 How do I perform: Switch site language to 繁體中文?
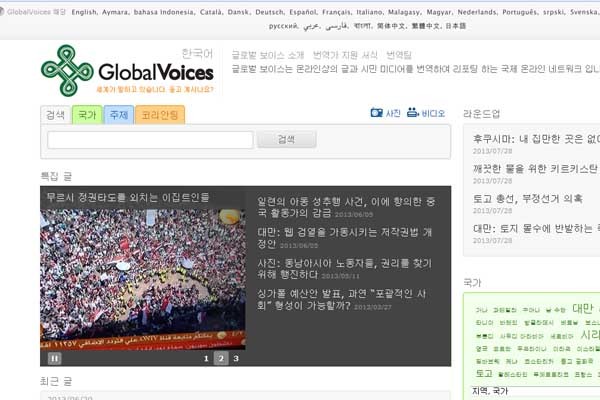(x=426, y=26)
